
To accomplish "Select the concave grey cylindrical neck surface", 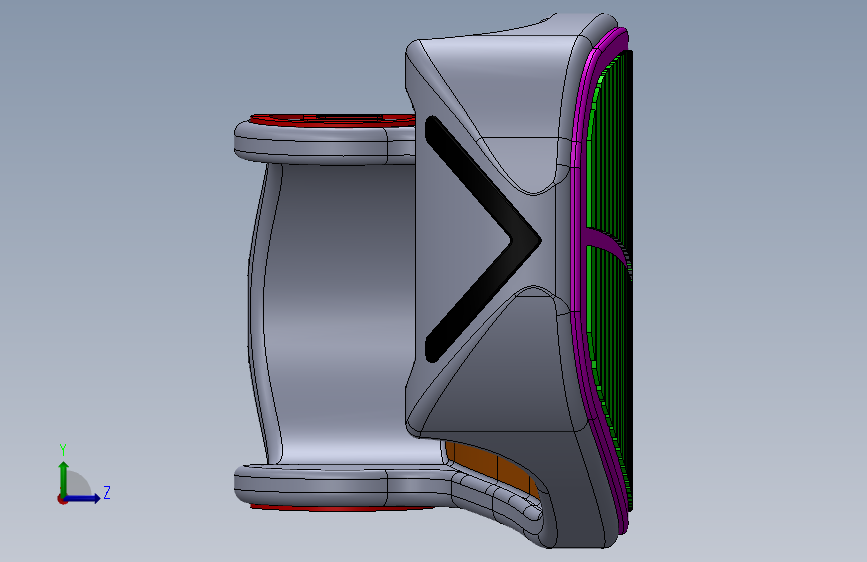I will [346, 313].
